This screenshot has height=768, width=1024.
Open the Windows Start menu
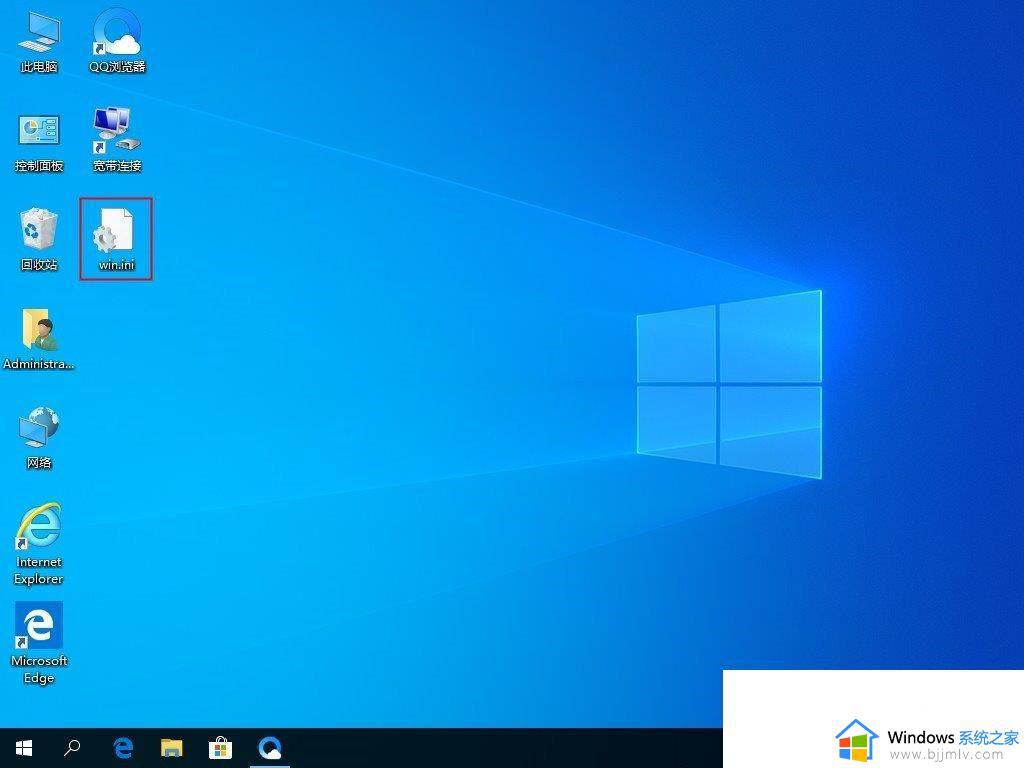tap(24, 748)
